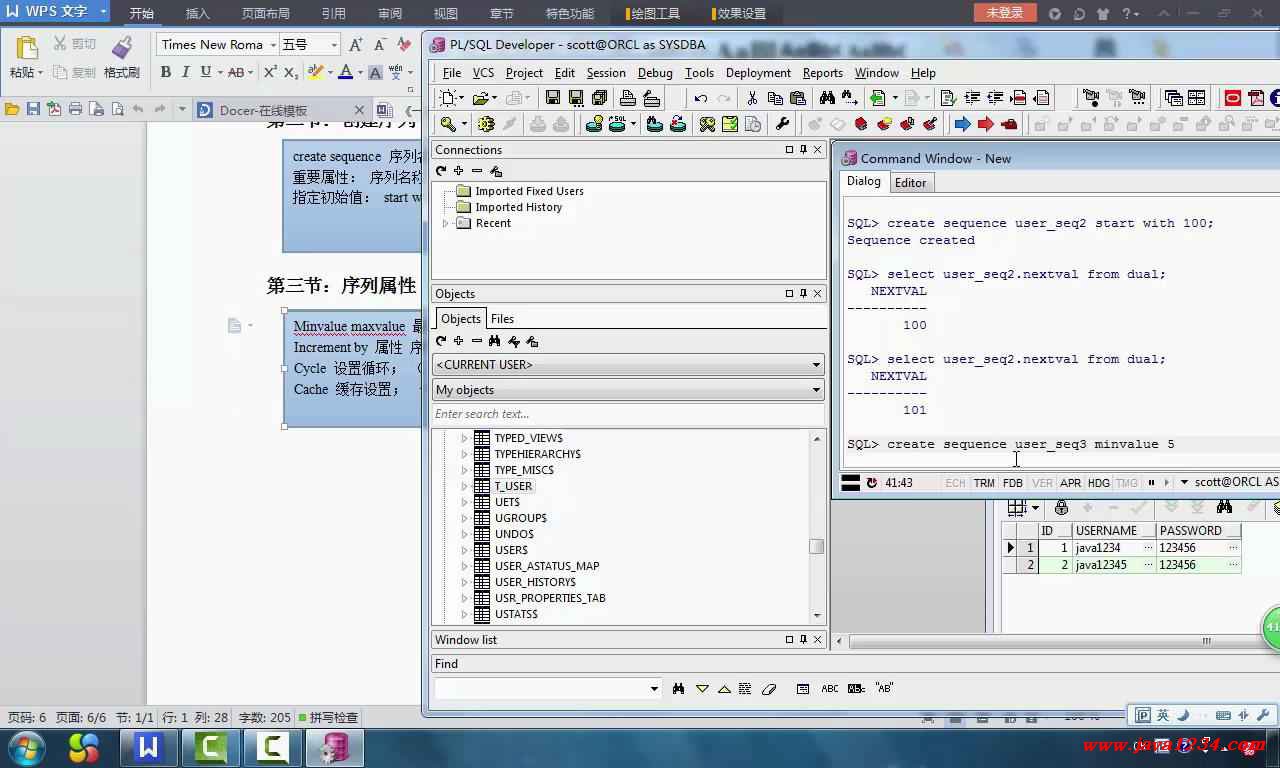Click the PDF icon in PL/SQL Developer toolbar
The height and width of the screenshot is (768, 1280).
click(x=1256, y=98)
